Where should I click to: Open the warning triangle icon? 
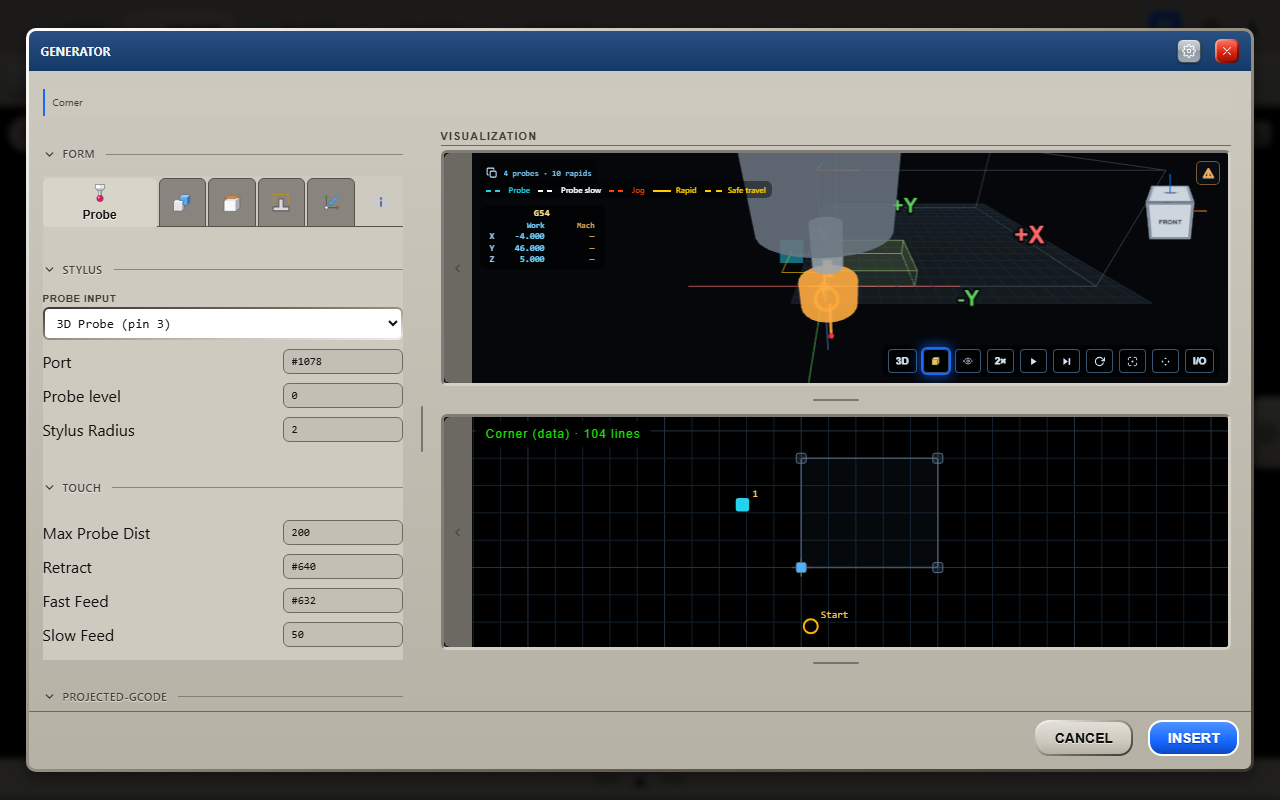1208,173
